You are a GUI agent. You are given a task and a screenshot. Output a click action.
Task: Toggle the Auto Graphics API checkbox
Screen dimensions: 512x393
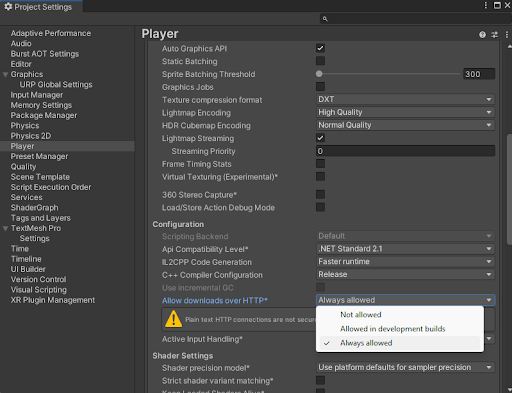pos(320,48)
